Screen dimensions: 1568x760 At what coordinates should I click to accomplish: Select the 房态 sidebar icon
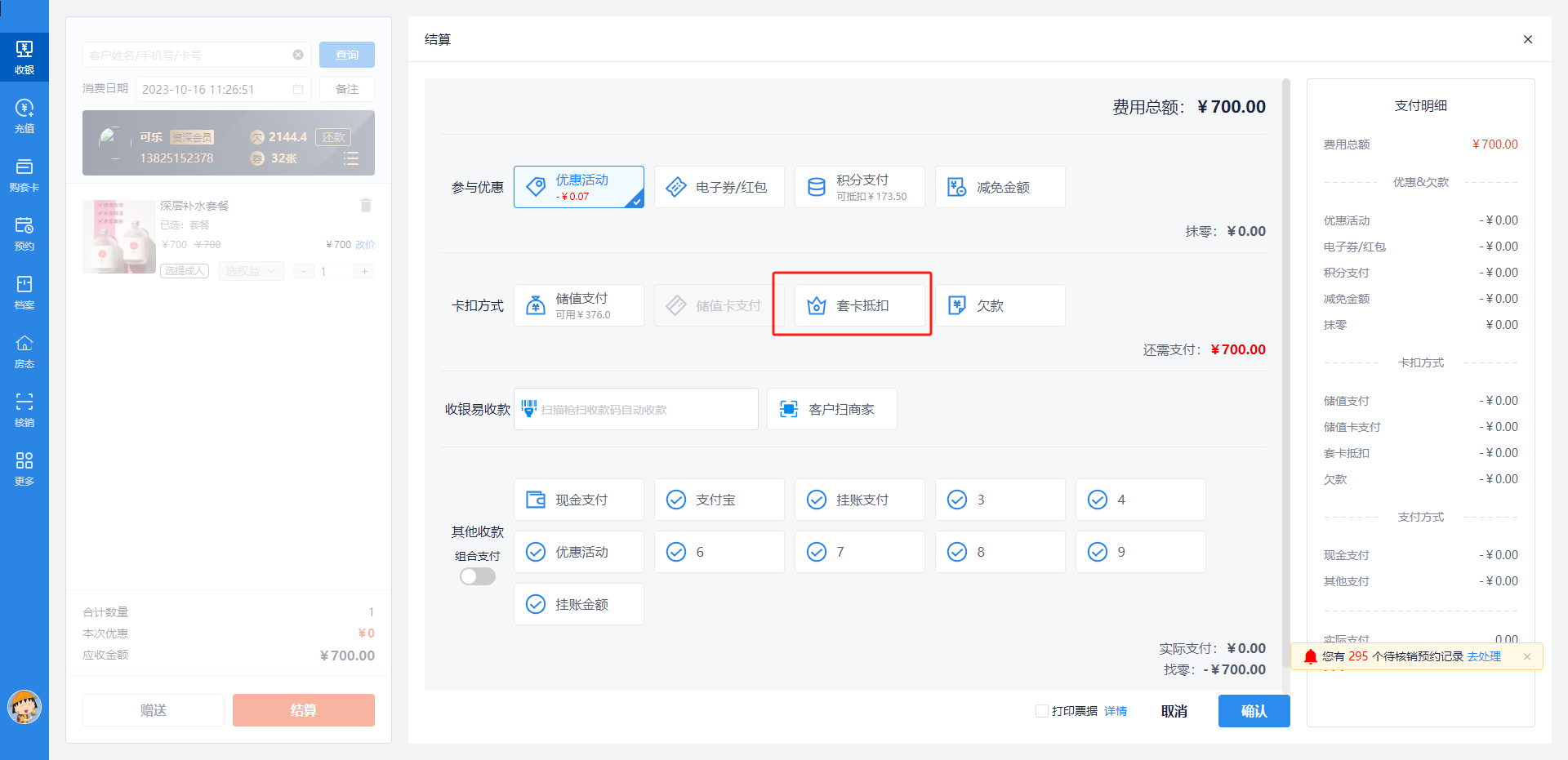(x=24, y=350)
